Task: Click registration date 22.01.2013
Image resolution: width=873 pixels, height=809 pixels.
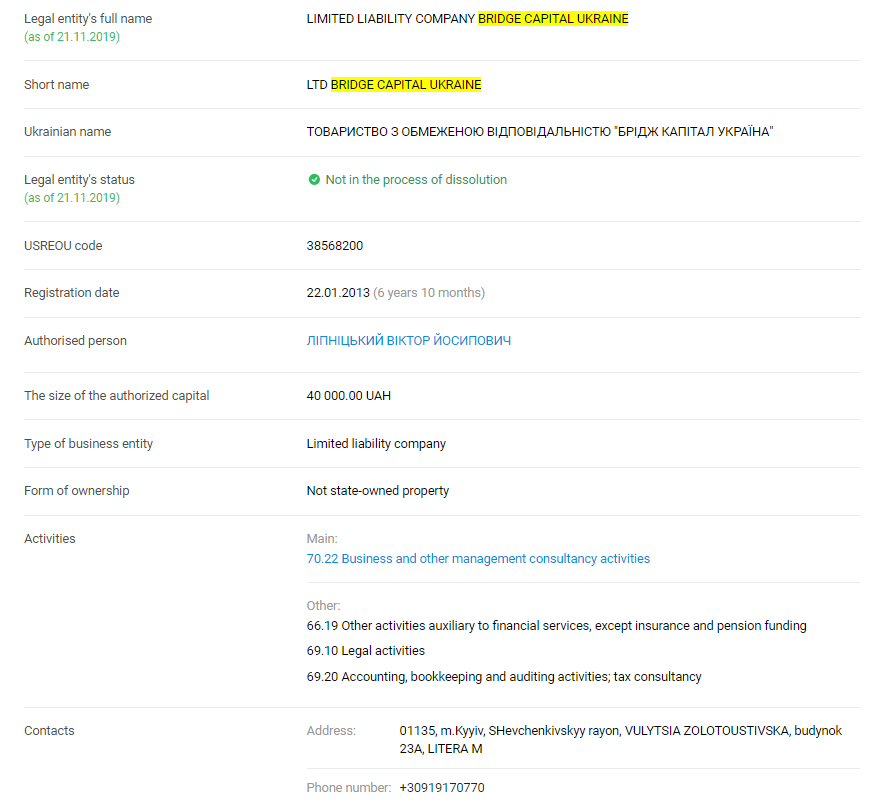Action: pos(338,292)
